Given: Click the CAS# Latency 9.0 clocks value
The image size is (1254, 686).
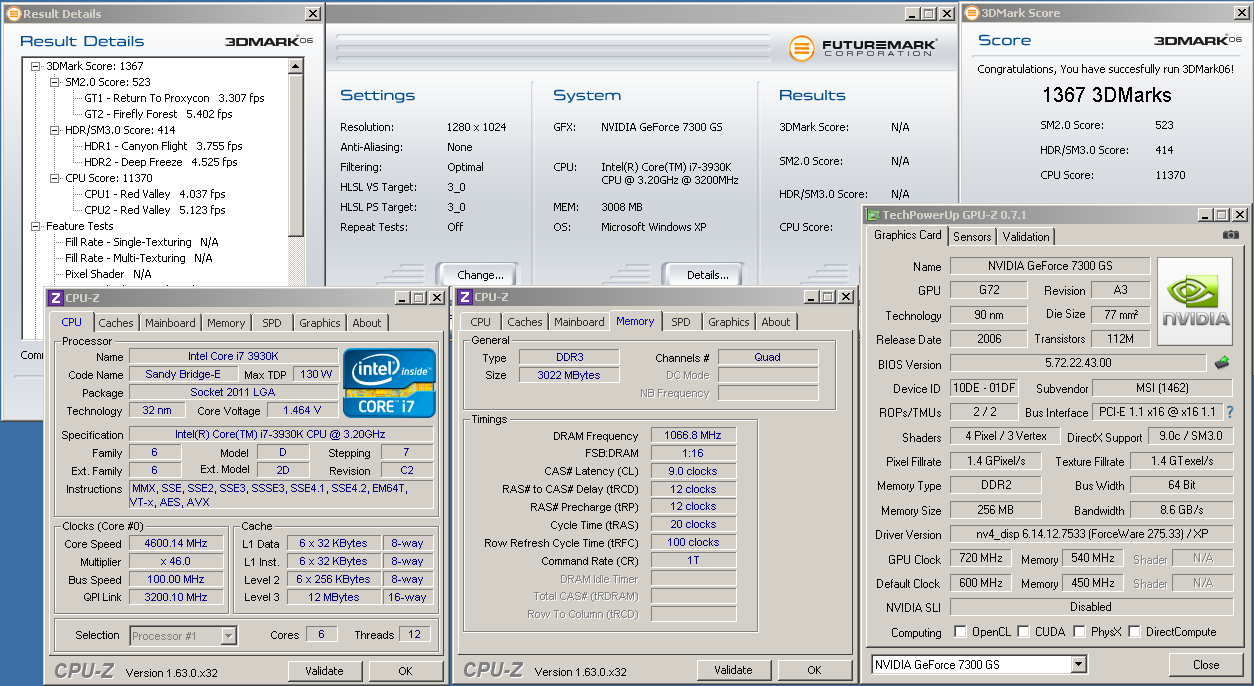Looking at the screenshot, I should [x=693, y=471].
